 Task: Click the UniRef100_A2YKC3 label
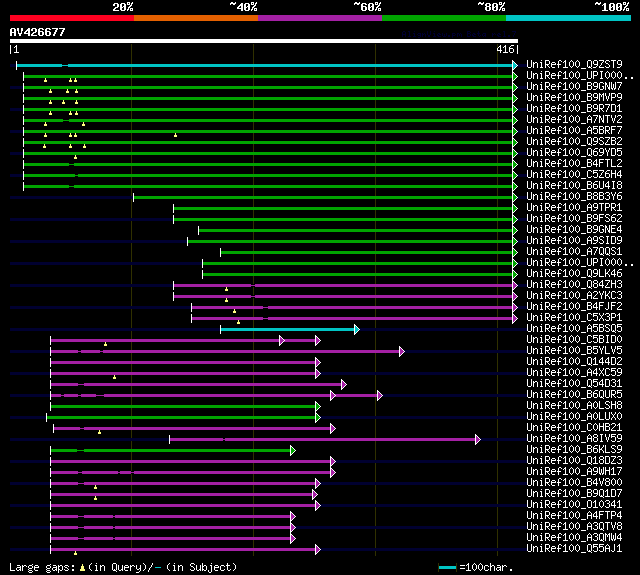click(574, 296)
